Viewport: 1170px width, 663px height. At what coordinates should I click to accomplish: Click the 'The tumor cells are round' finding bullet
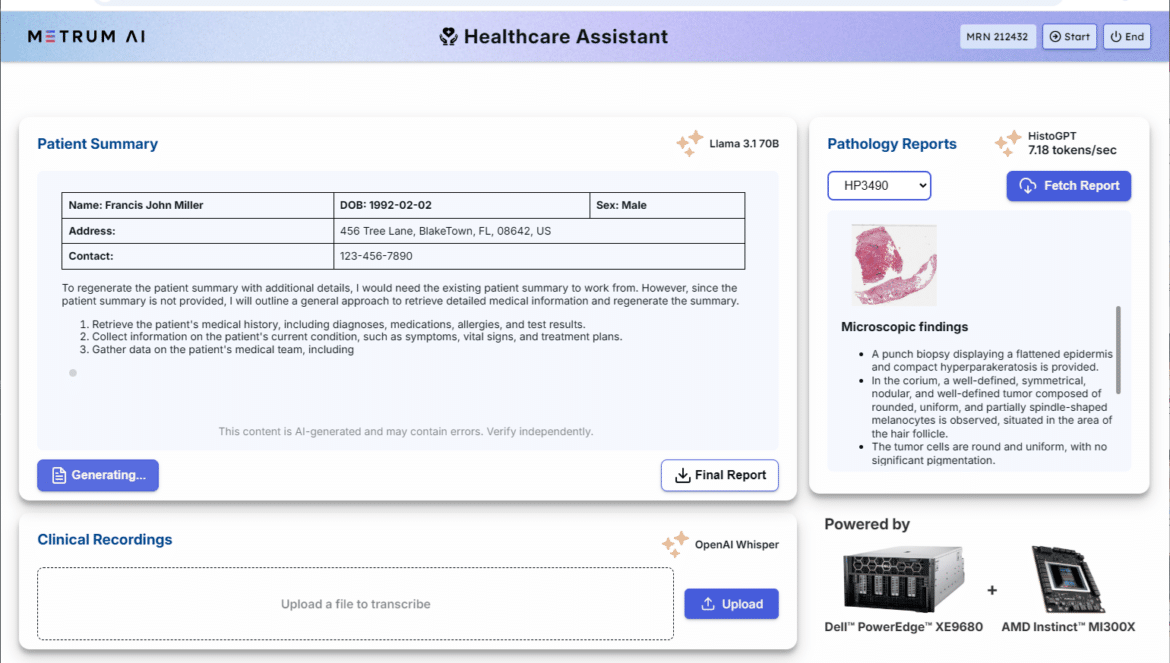coord(989,453)
